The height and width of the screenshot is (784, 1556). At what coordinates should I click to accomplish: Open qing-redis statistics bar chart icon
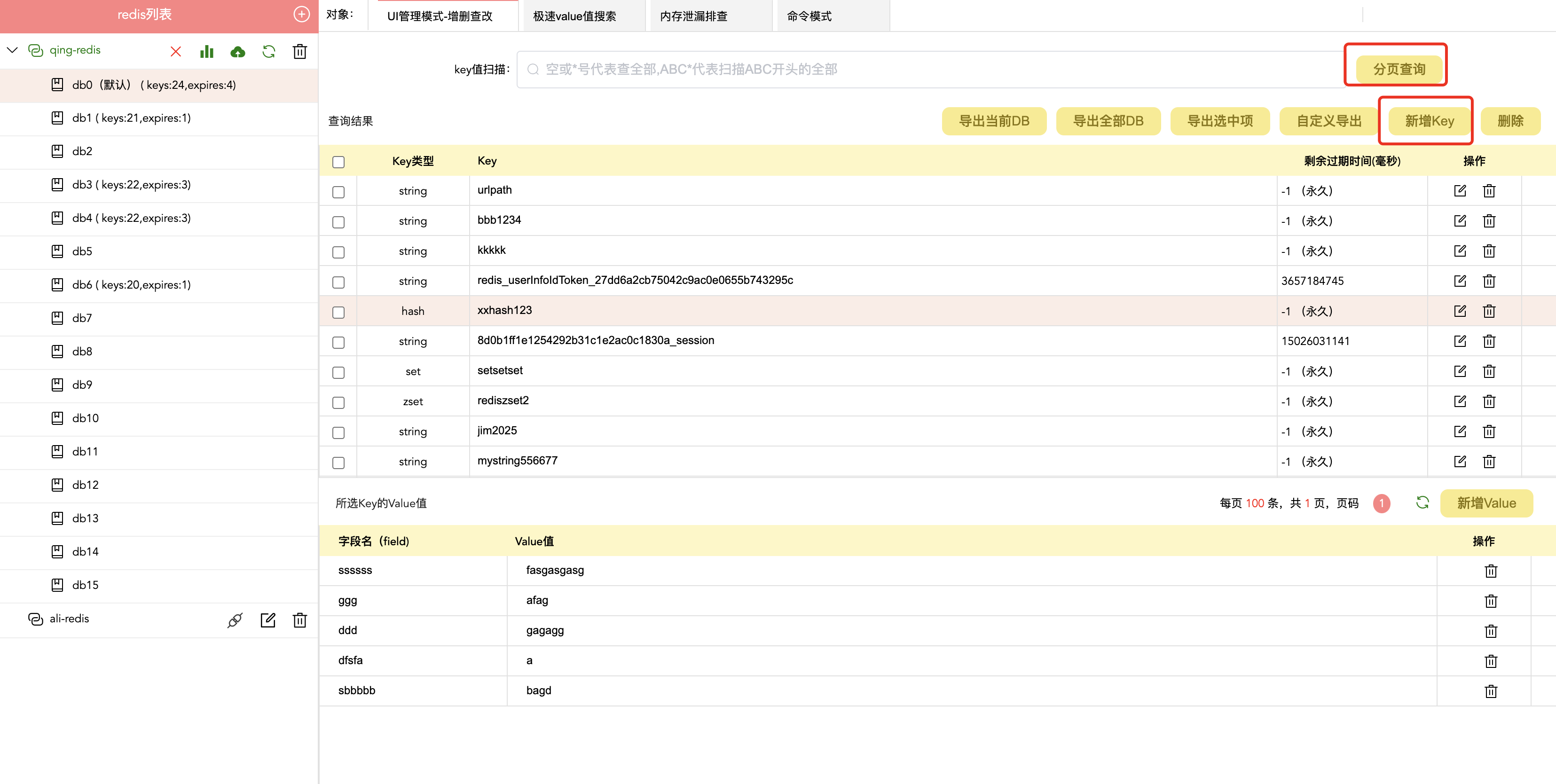coord(206,51)
